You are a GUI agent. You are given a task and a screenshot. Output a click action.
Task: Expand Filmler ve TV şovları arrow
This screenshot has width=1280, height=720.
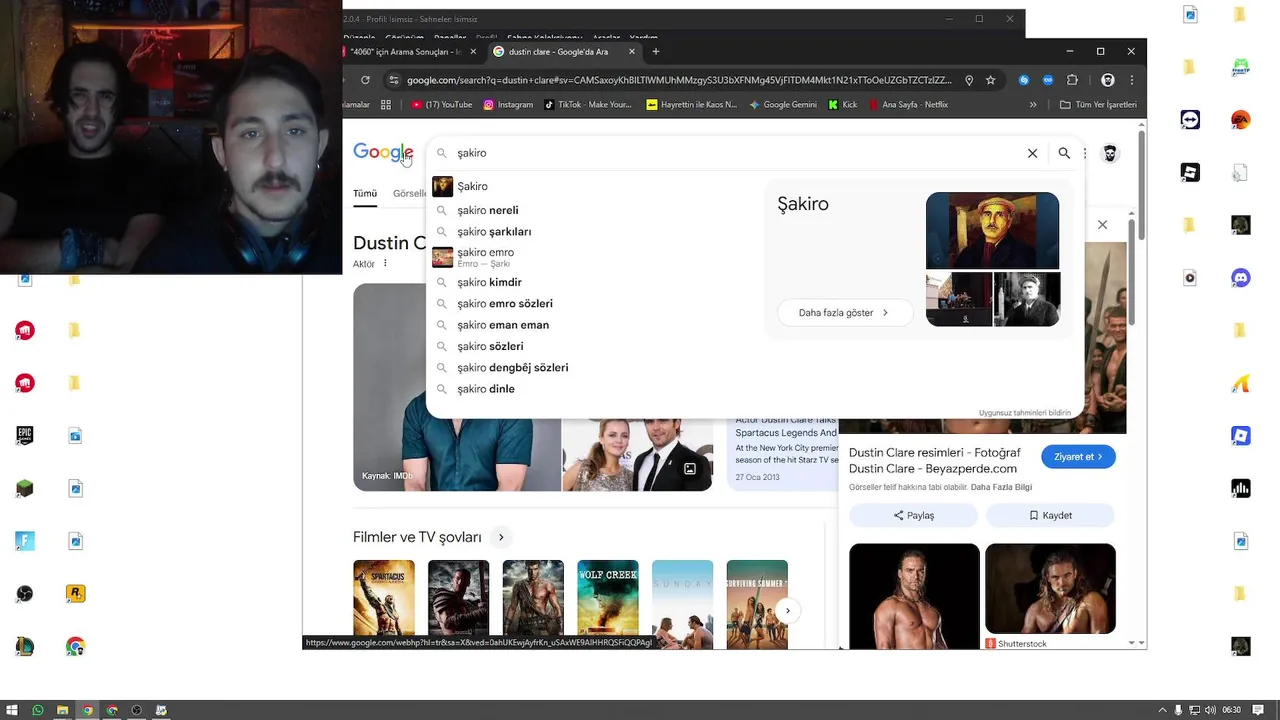(x=501, y=537)
